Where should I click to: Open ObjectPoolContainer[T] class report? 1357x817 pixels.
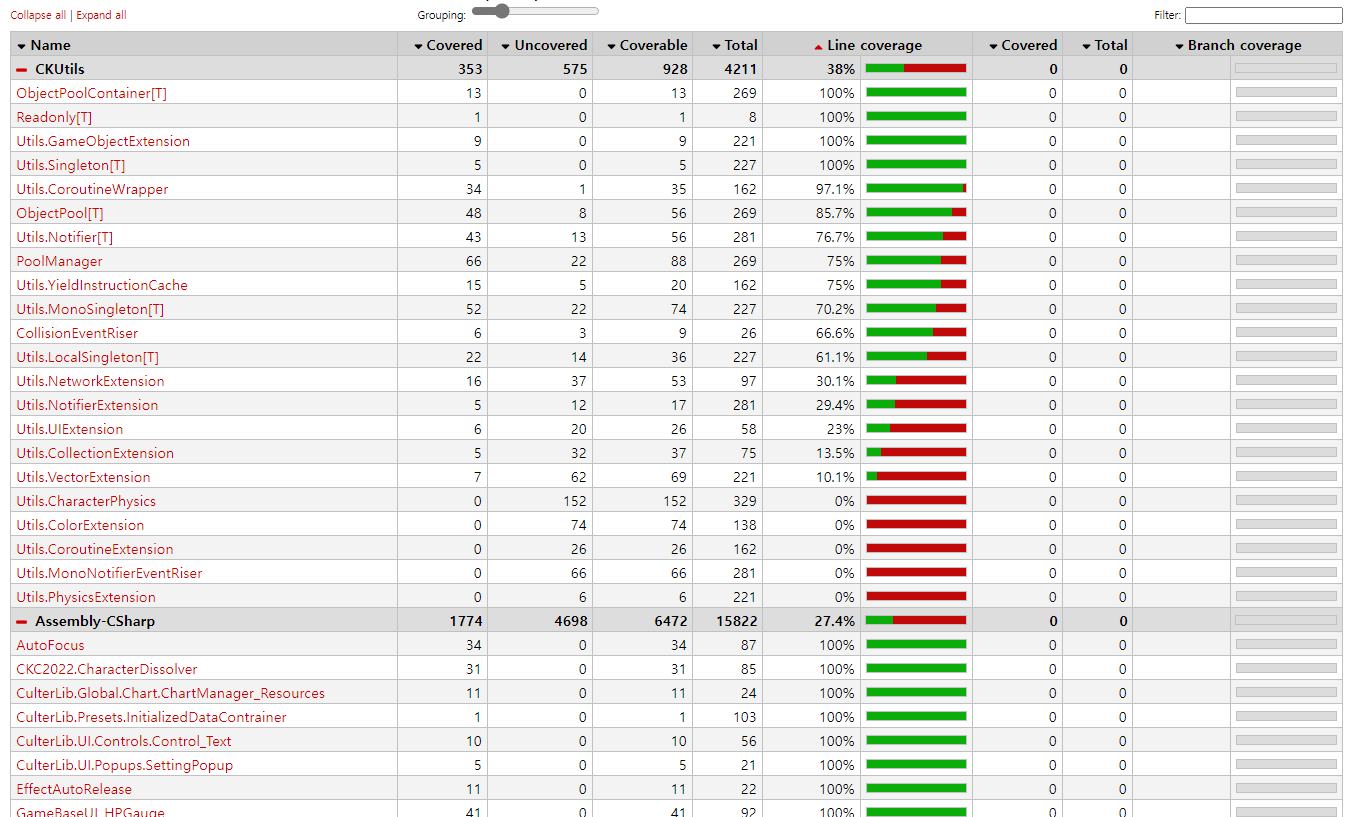pyautogui.click(x=91, y=93)
